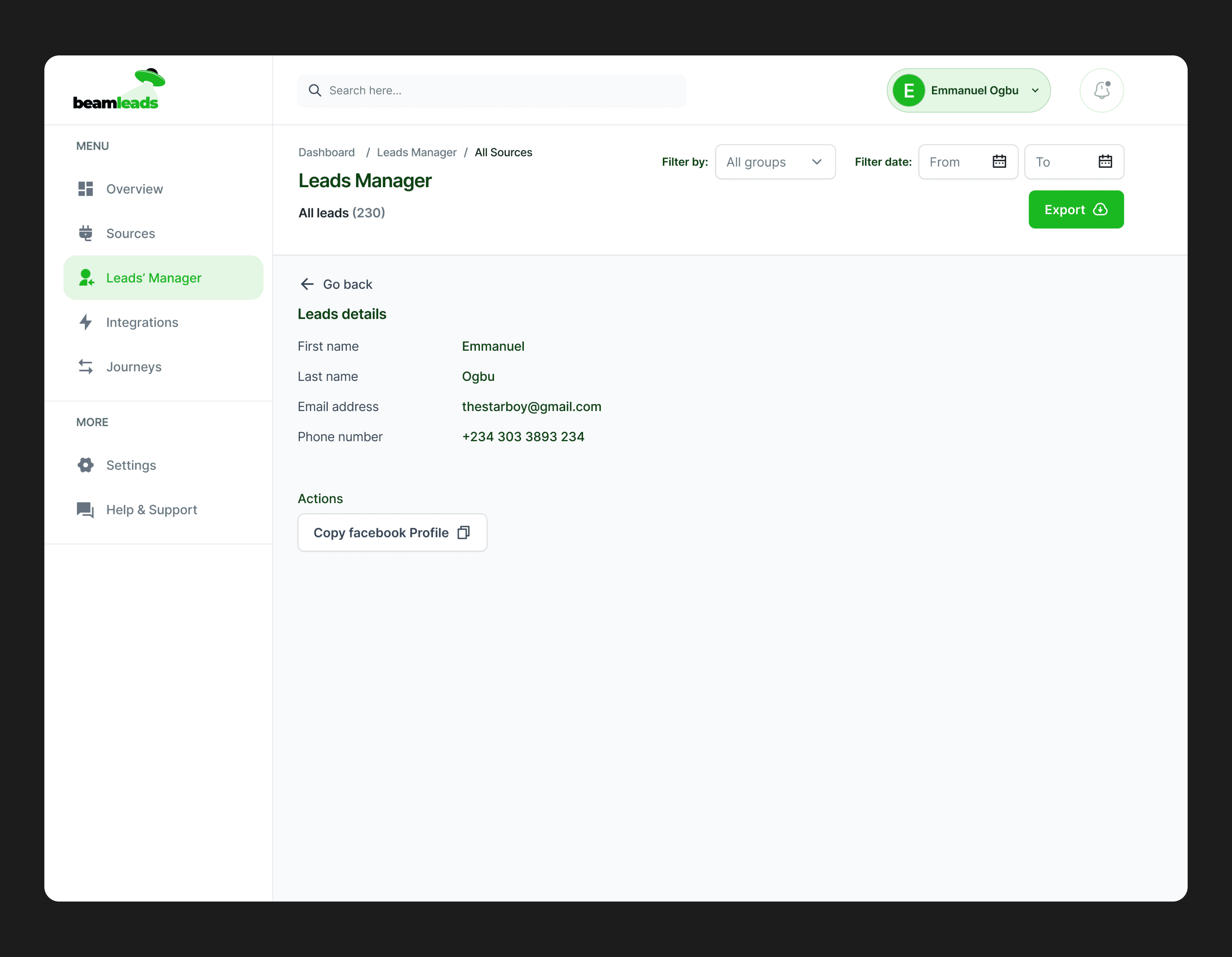Image resolution: width=1232 pixels, height=957 pixels.
Task: Expand the All groups filter dropdown
Action: (775, 162)
